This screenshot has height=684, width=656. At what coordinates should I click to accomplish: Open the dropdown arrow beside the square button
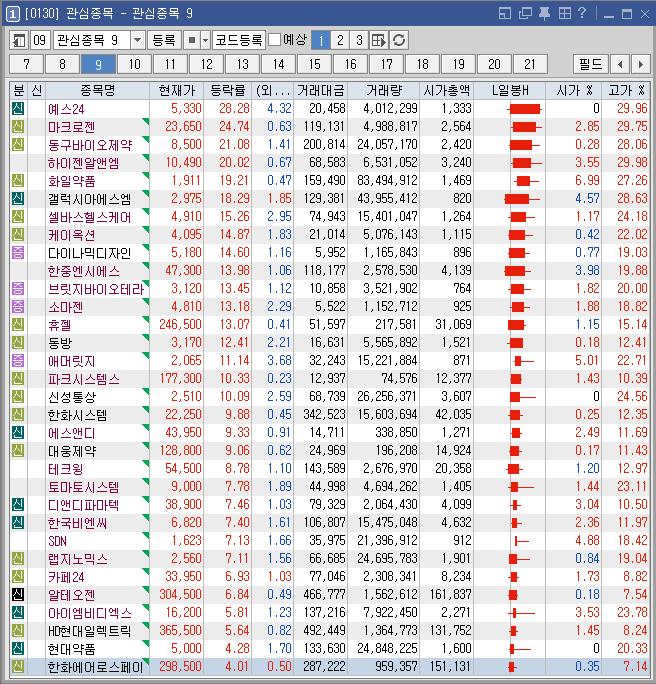pyautogui.click(x=205, y=41)
